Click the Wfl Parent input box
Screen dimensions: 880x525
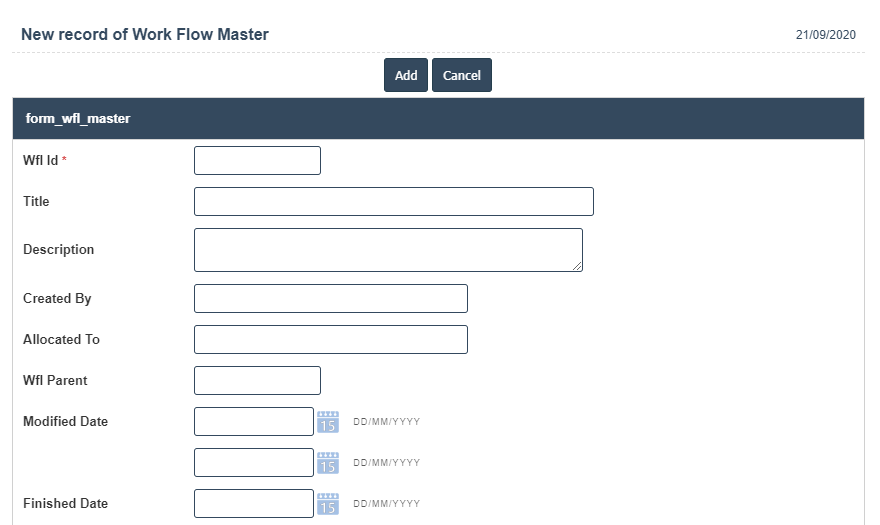coord(257,381)
